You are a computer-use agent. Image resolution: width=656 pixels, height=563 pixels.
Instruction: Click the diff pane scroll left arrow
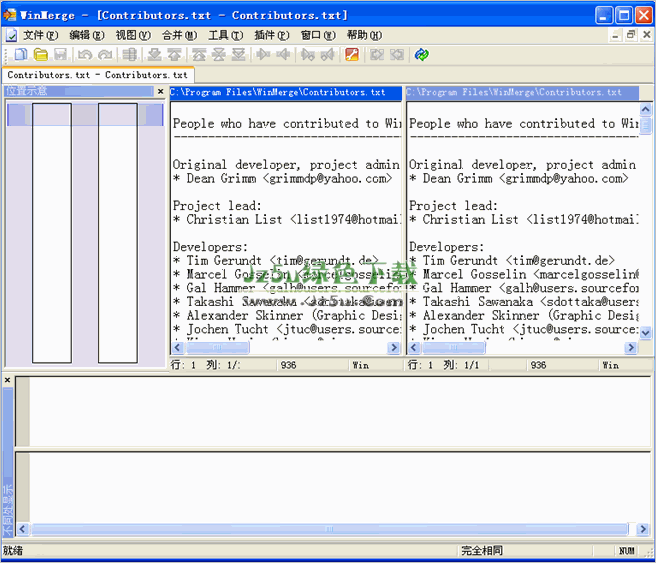tap(22, 529)
